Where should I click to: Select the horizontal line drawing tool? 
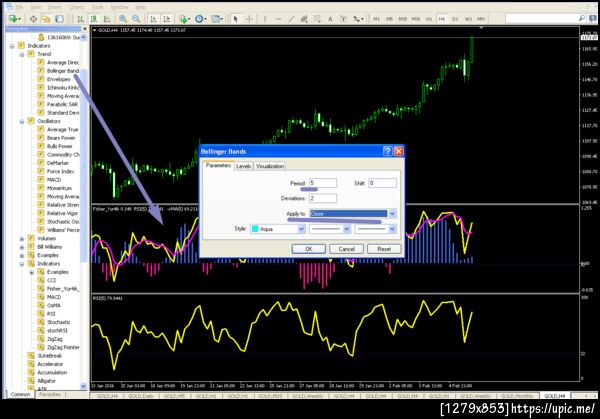(278, 19)
